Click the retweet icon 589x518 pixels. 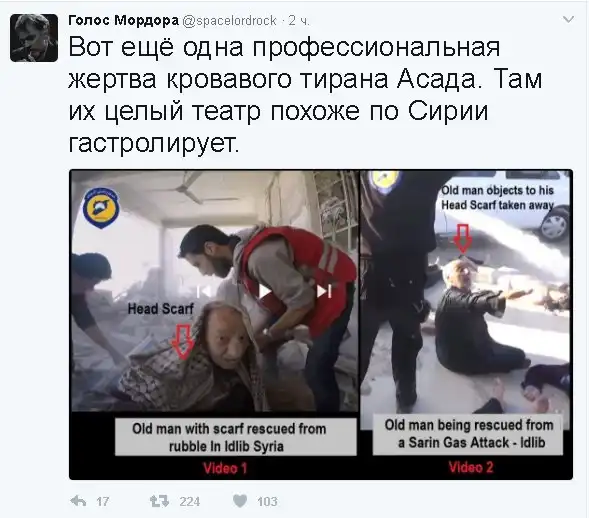point(159,501)
